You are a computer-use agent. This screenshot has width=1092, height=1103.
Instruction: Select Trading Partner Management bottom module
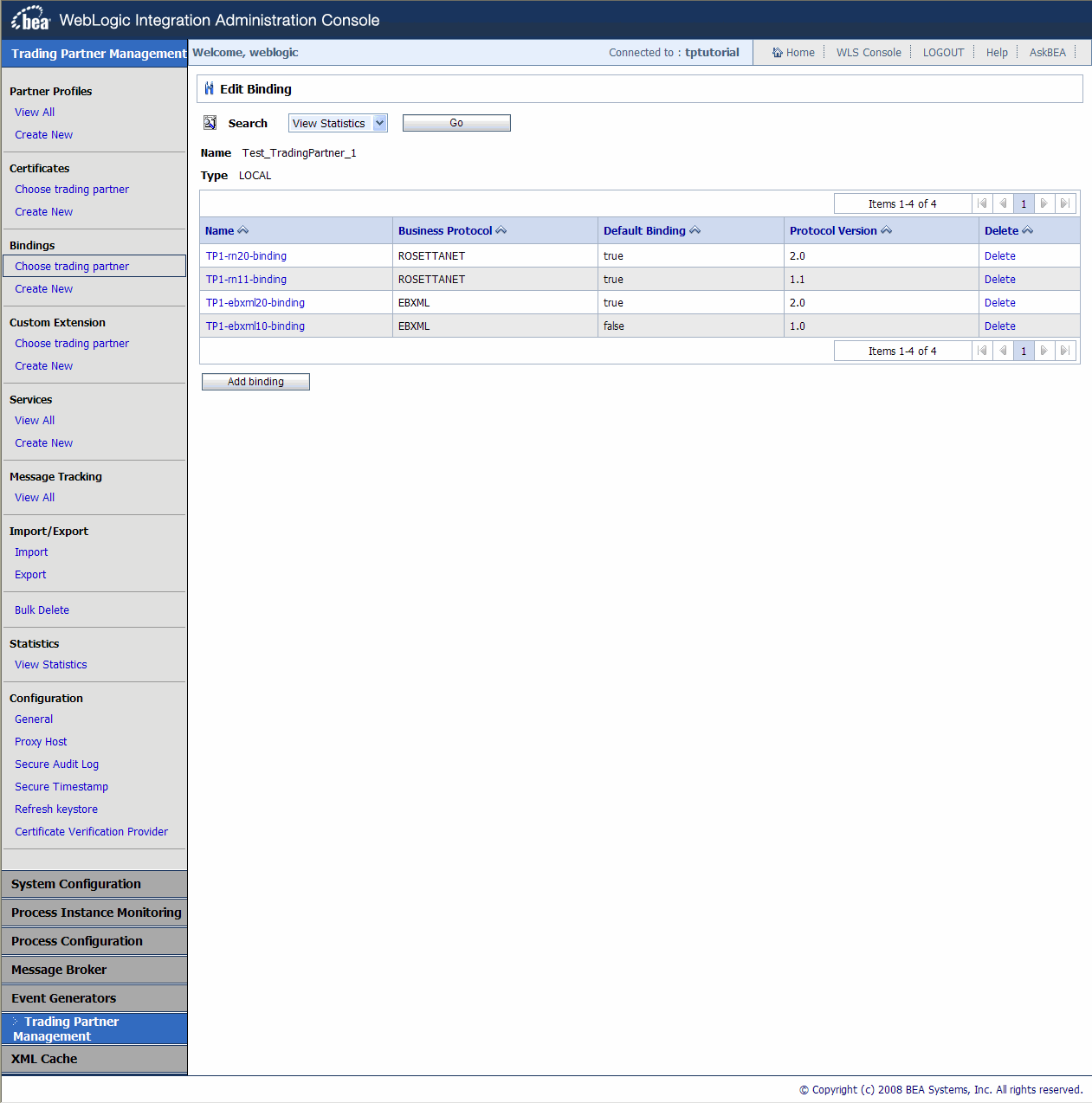pos(94,1029)
